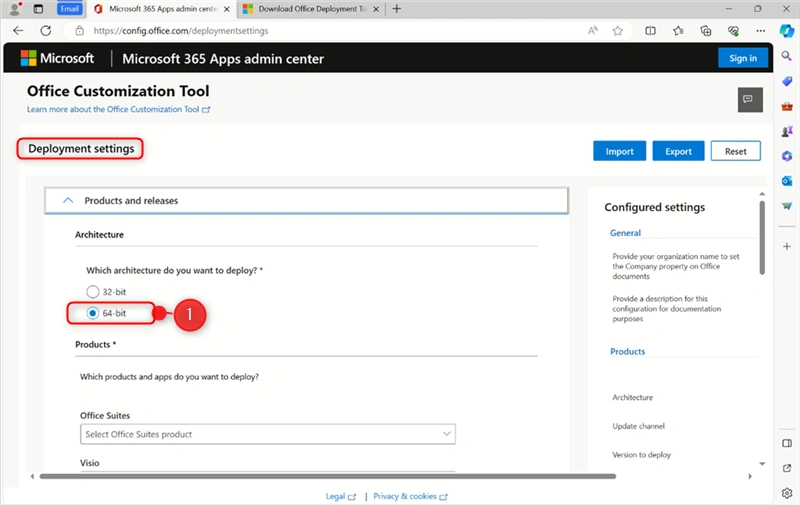Add a sidebar app with plus icon
Image resolution: width=800 pixels, height=505 pixels.
coord(787,246)
